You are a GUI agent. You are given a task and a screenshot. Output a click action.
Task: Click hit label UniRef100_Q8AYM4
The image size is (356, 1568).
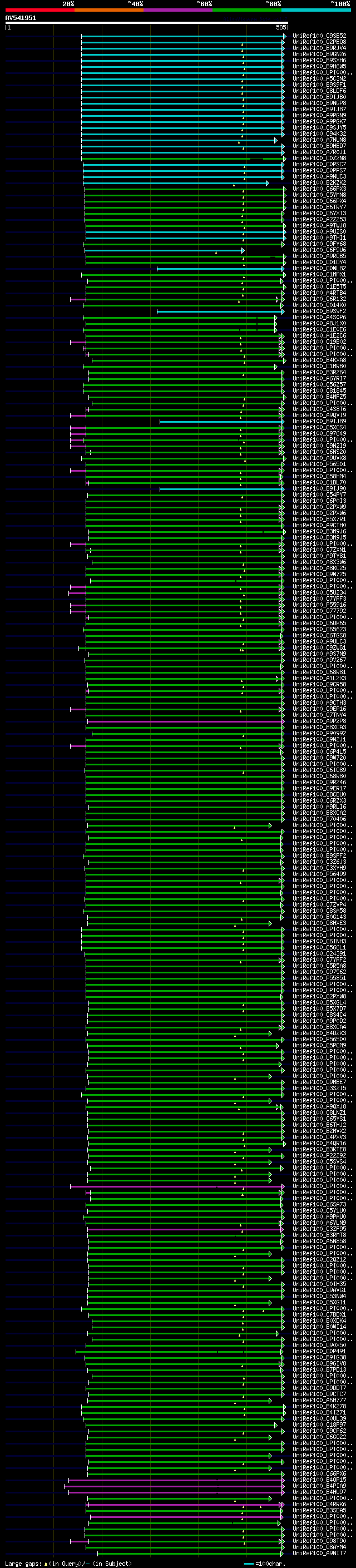tap(319, 1547)
